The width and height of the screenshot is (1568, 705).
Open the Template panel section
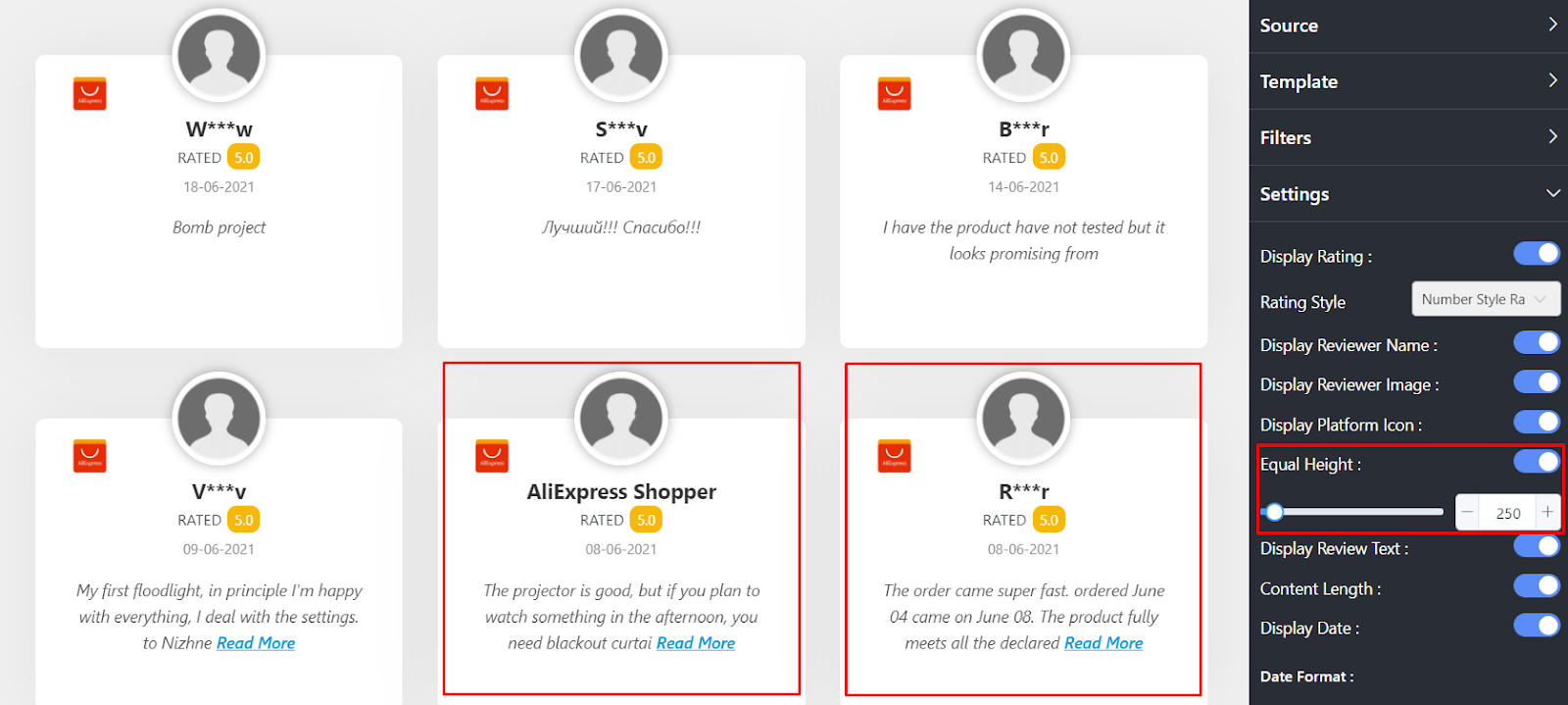tap(1408, 81)
